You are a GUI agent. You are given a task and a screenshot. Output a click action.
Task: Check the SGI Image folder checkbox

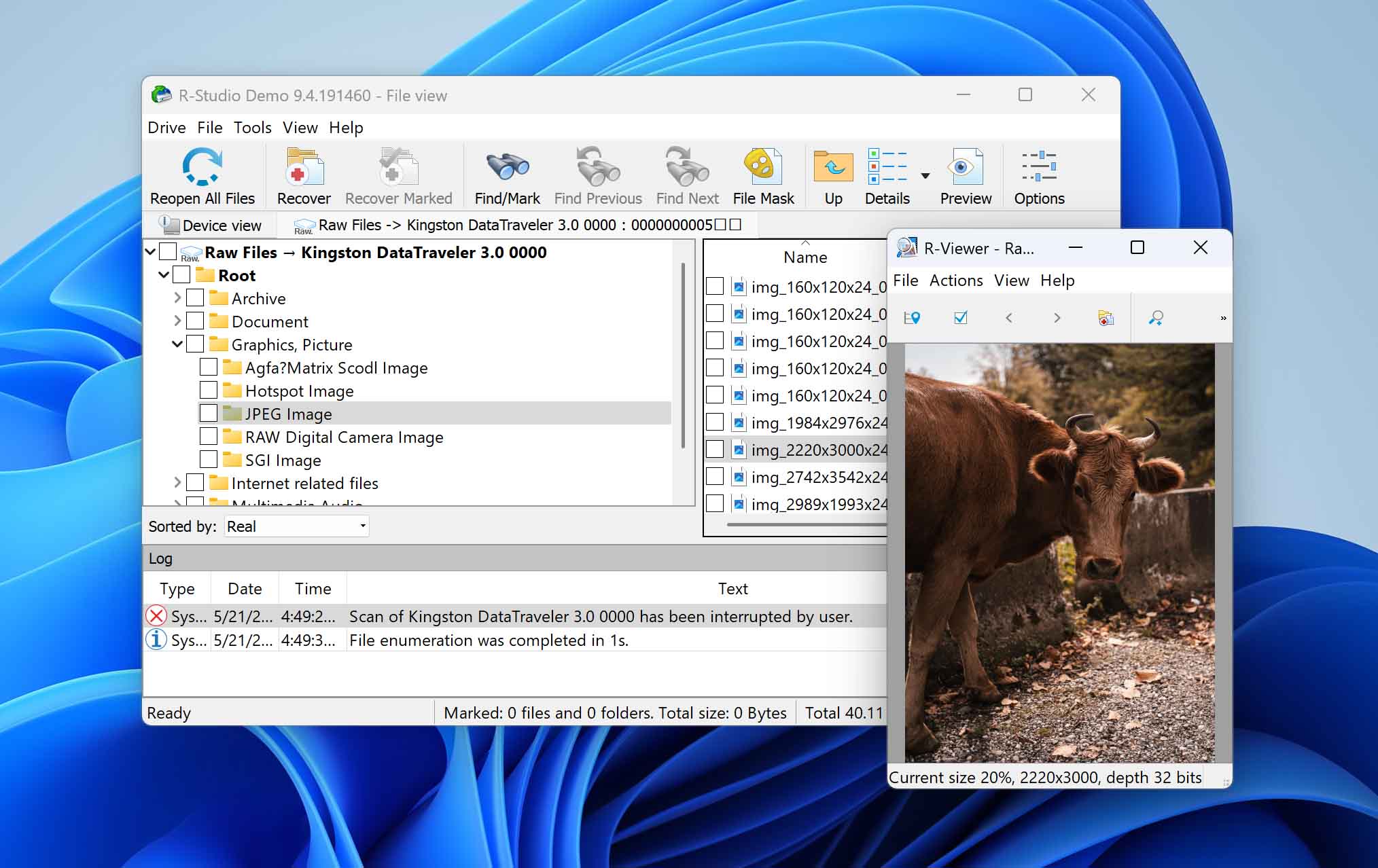209,460
